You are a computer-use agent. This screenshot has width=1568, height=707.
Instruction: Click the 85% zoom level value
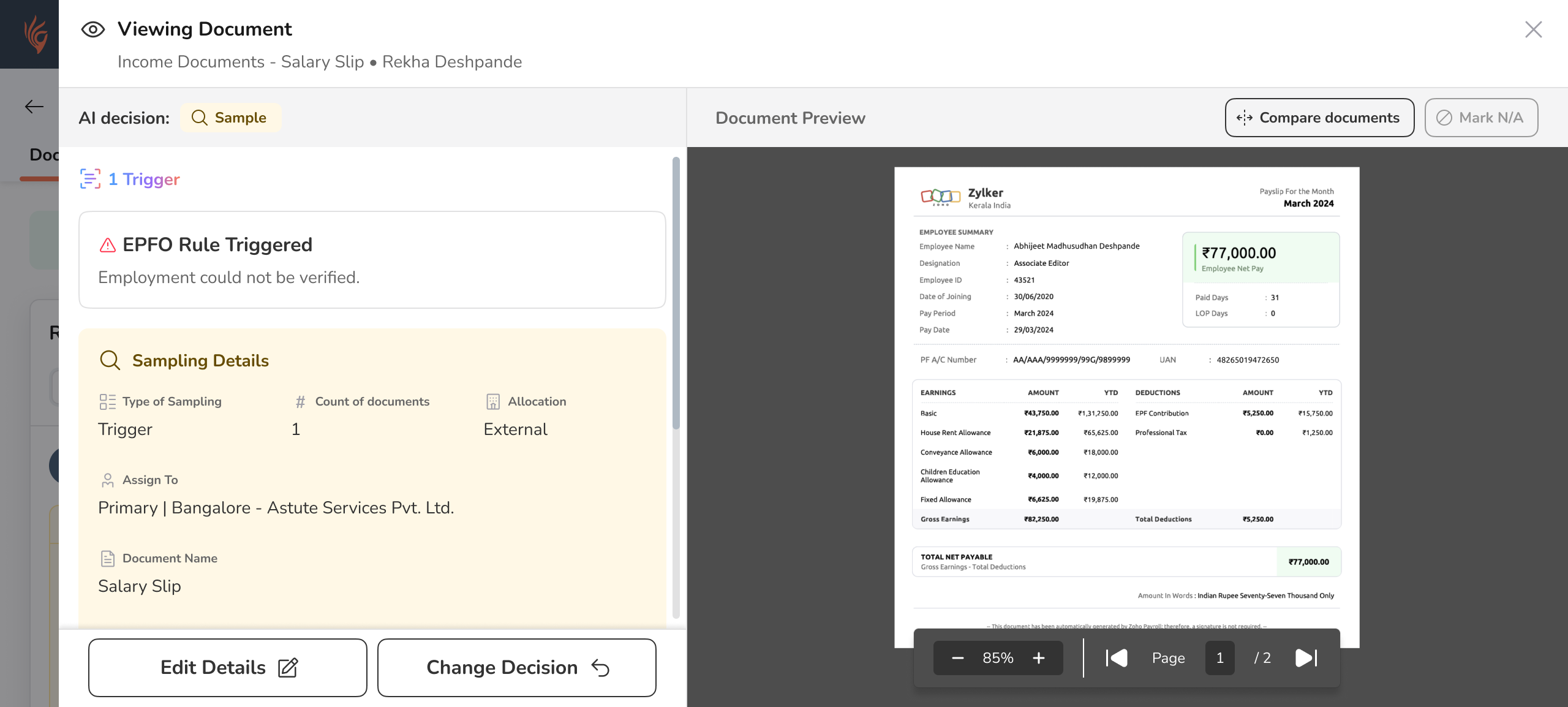coord(998,659)
